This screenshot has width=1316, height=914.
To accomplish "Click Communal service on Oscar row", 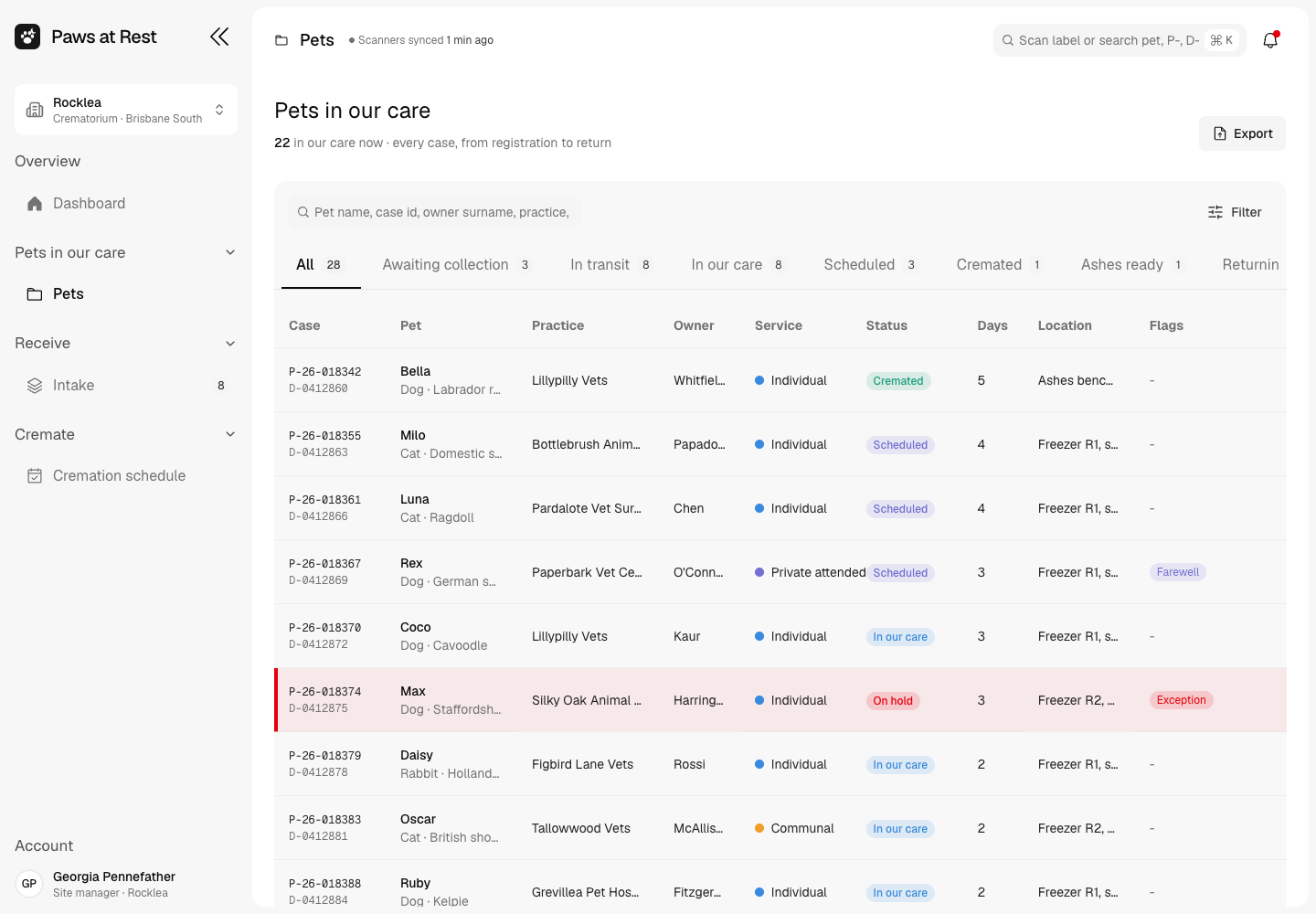I will 794,828.
